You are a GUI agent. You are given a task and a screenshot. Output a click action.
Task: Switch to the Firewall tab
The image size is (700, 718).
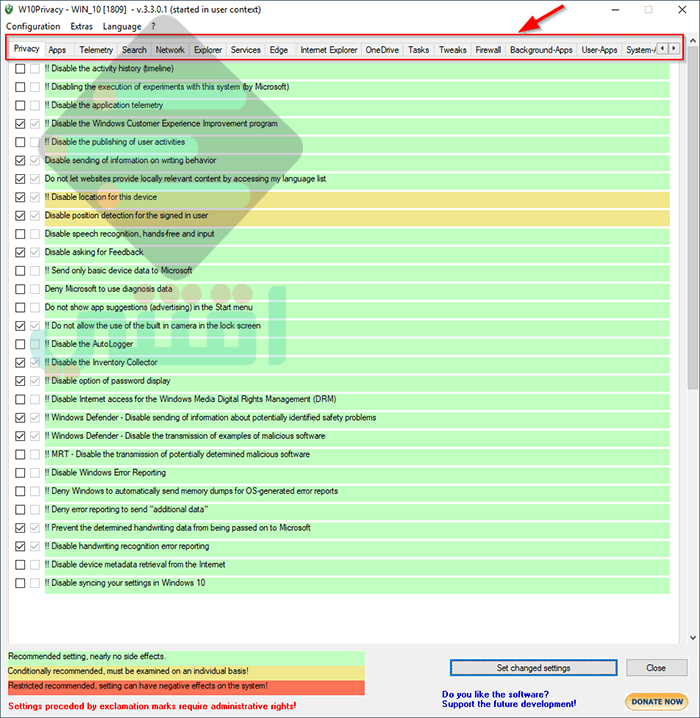click(488, 50)
